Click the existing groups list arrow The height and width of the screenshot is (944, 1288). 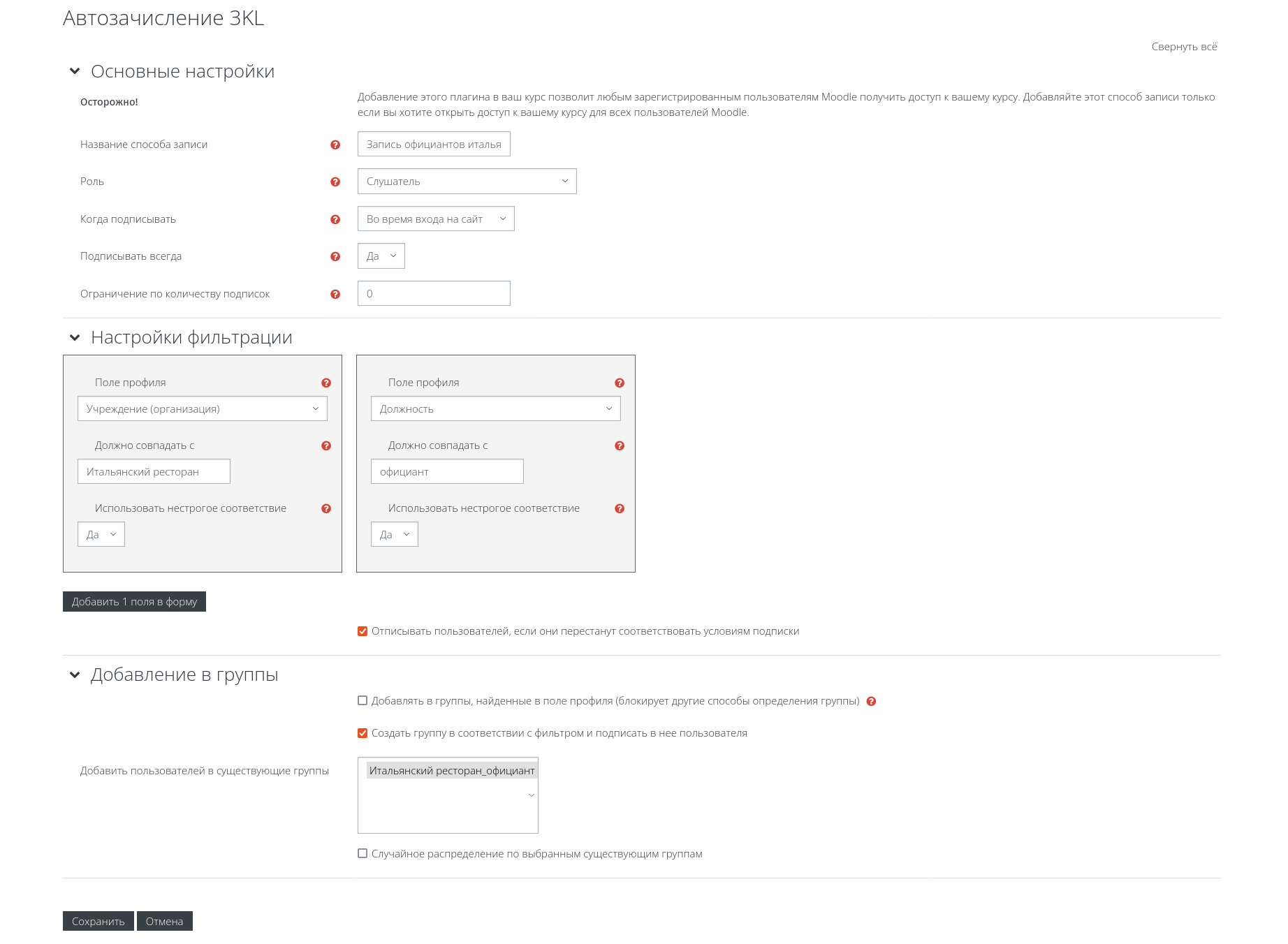coord(532,795)
